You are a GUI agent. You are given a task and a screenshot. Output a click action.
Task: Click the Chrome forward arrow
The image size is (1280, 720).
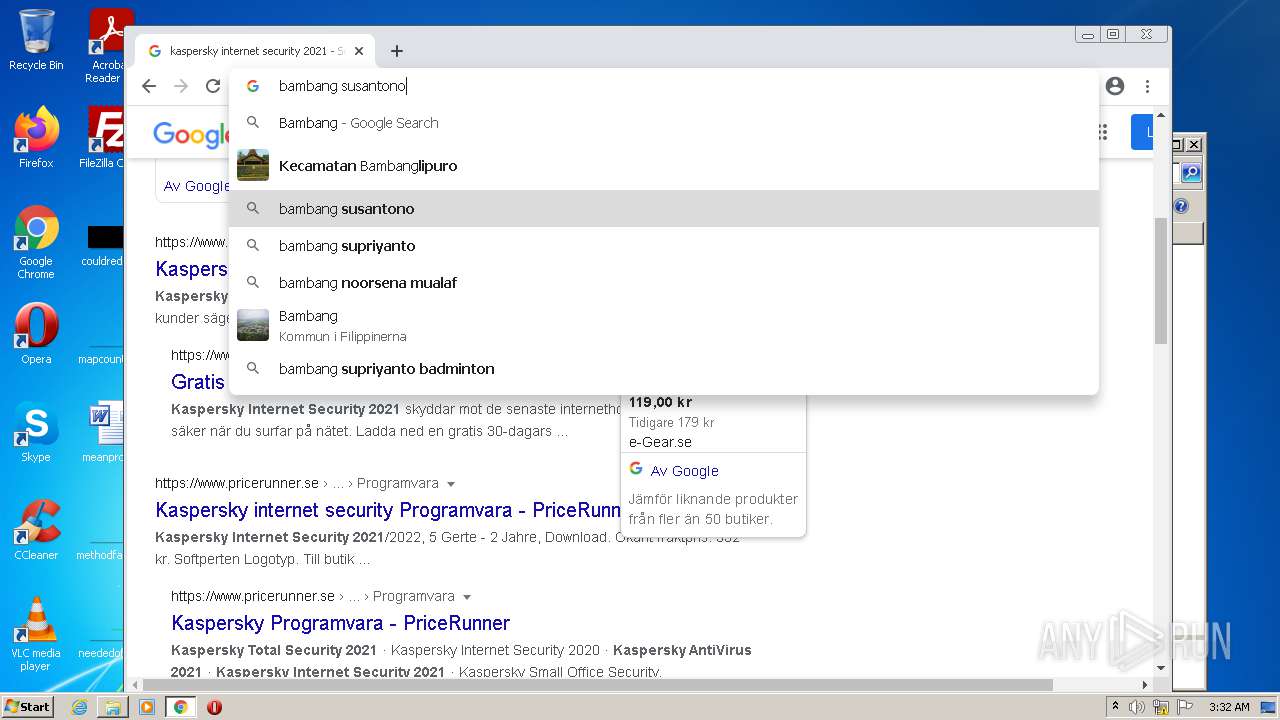click(x=181, y=86)
